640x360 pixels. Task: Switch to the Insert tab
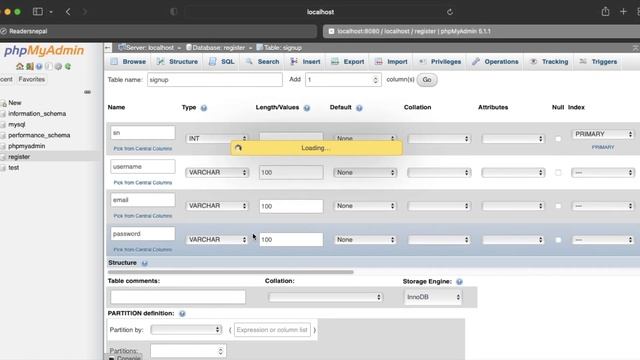tap(305, 62)
